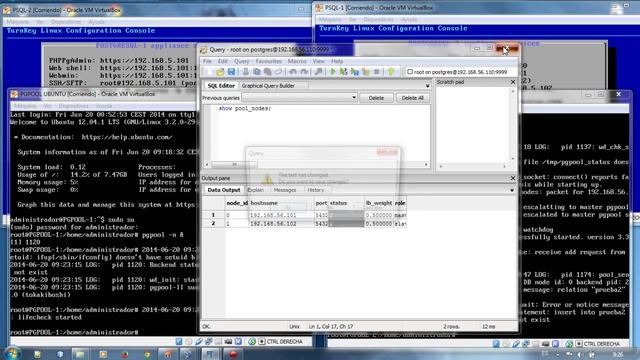Open the View menu in Query window
640x360 pixels.
click(318, 61)
